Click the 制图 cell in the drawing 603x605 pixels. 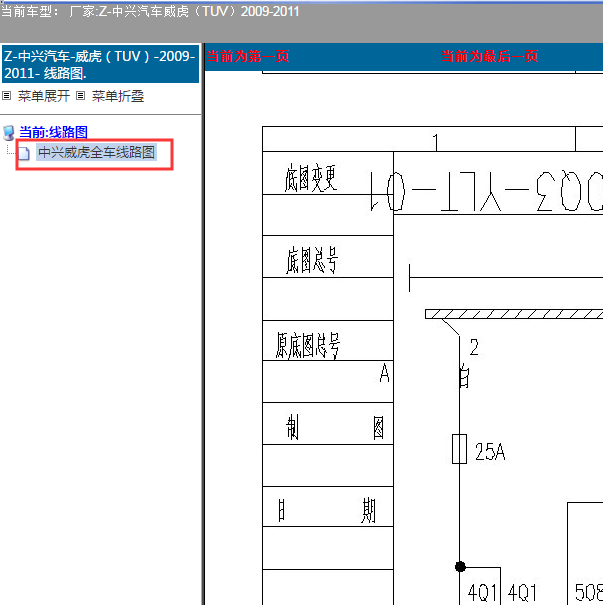(328, 424)
